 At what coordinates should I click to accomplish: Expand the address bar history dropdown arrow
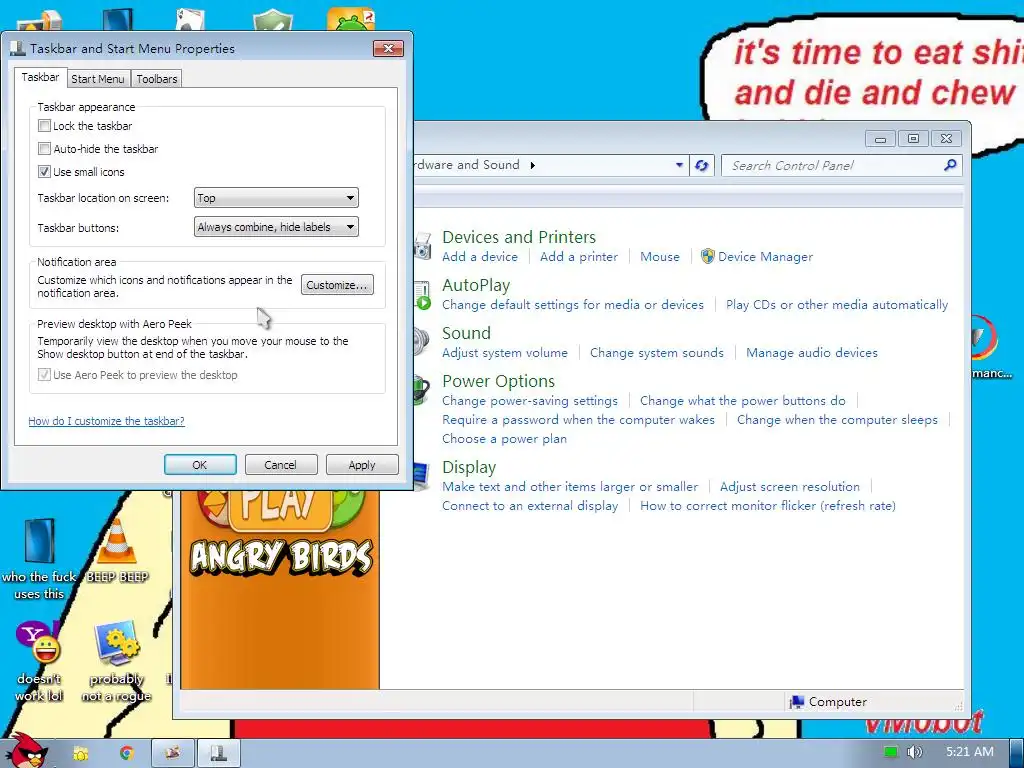point(679,165)
